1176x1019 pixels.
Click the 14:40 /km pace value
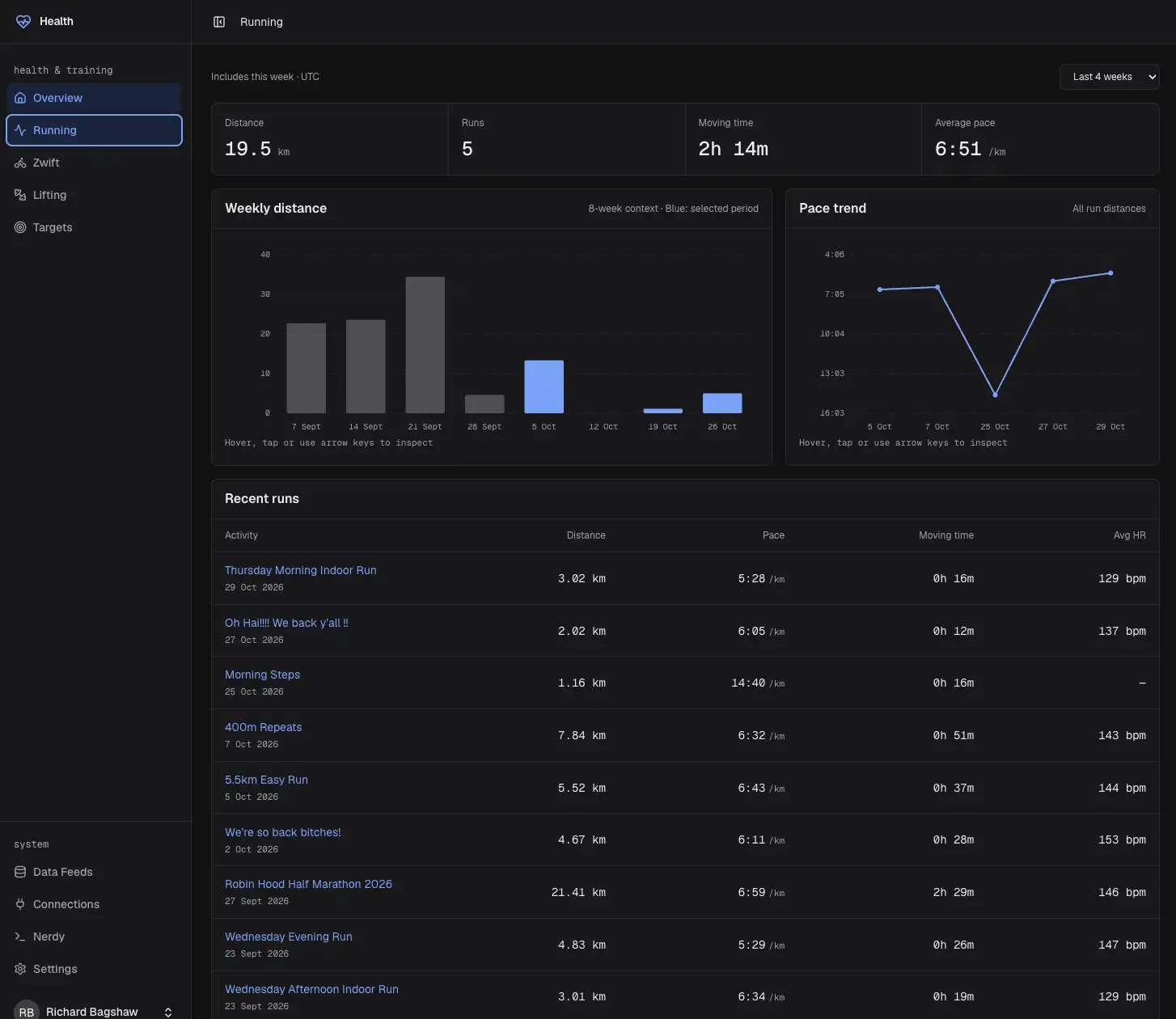point(758,683)
